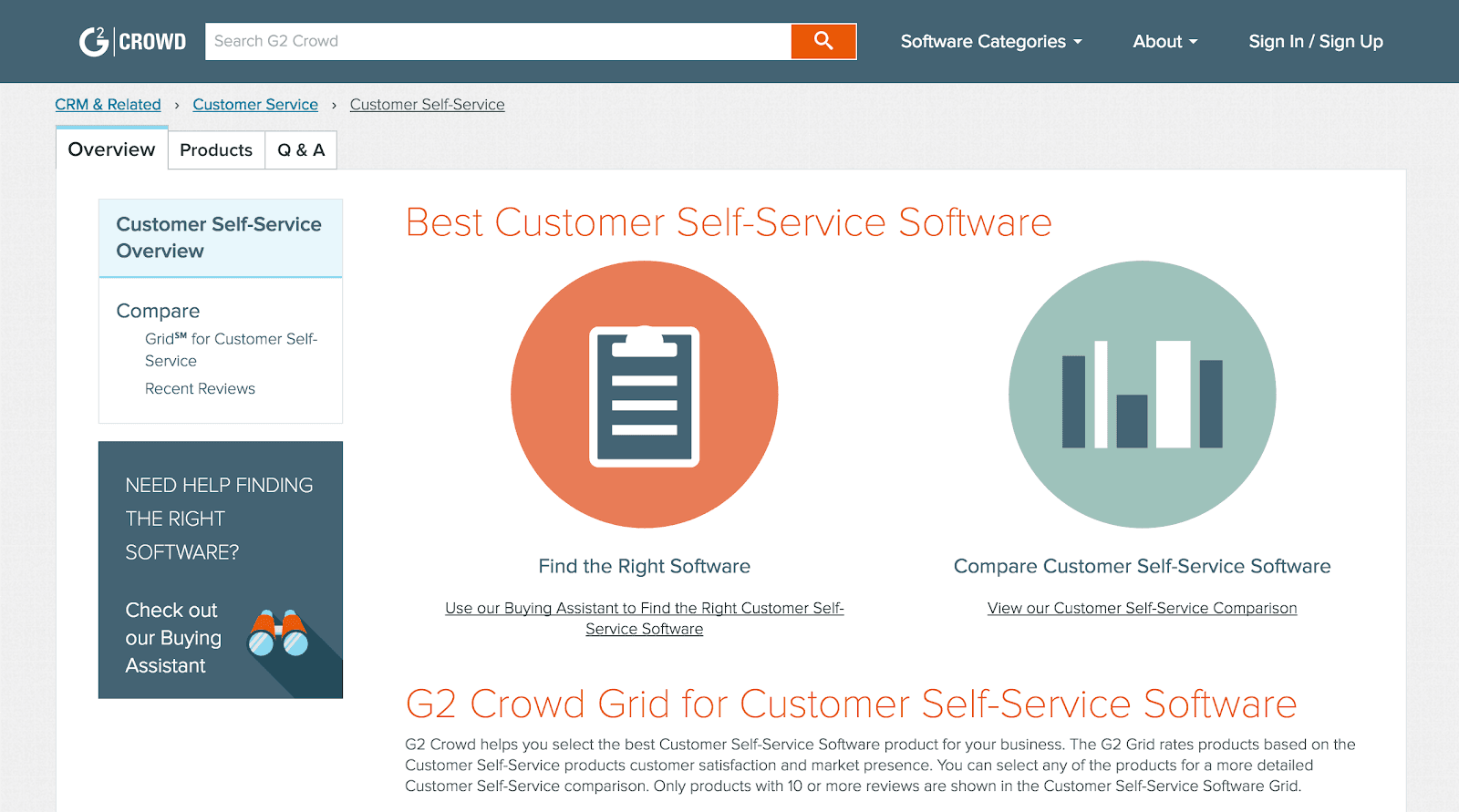Click the bar chart comparison icon circle
Viewport: 1459px width, 812px height.
1142,395
